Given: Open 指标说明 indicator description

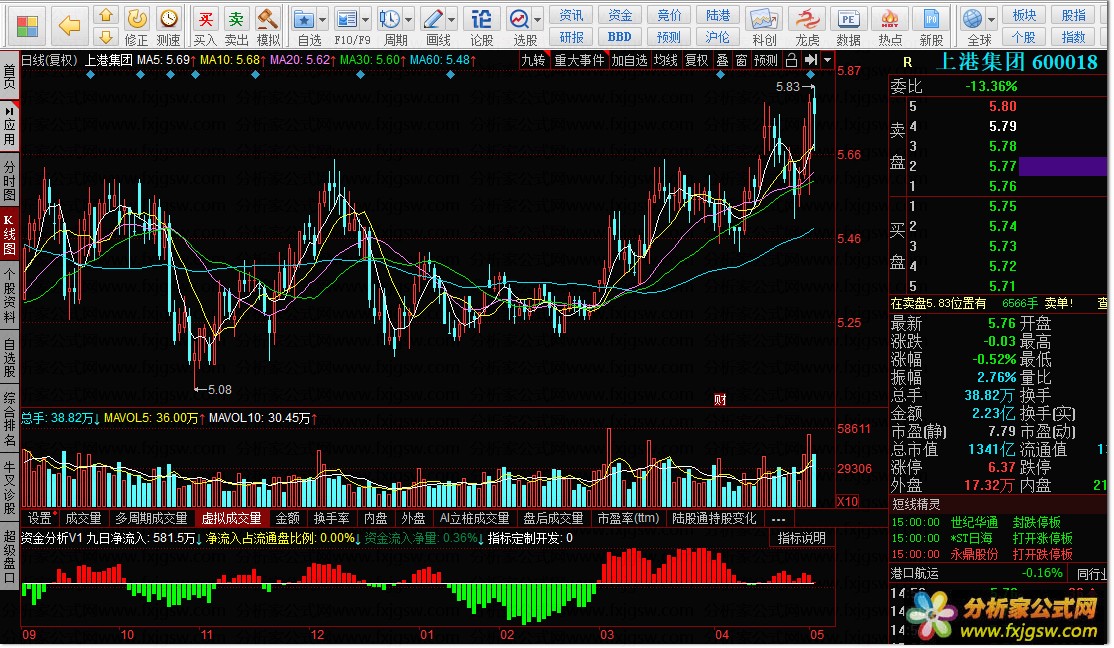Looking at the screenshot, I should click(x=801, y=539).
